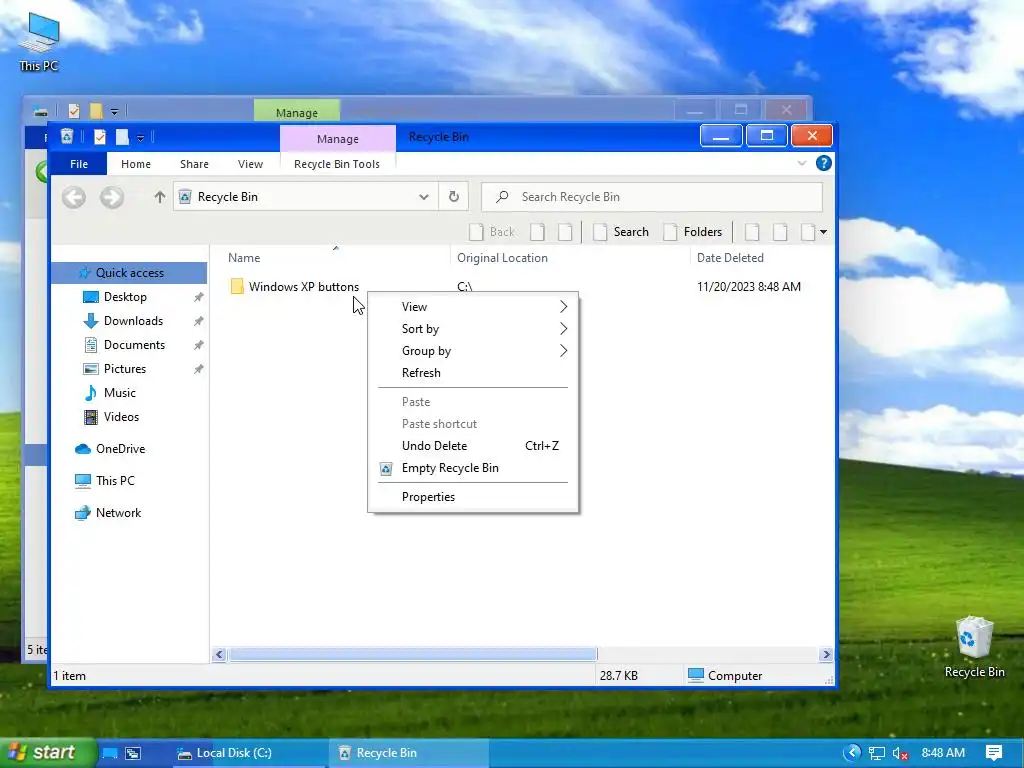This screenshot has height=768, width=1024.
Task: Open the View ribbon tab
Action: [250, 164]
